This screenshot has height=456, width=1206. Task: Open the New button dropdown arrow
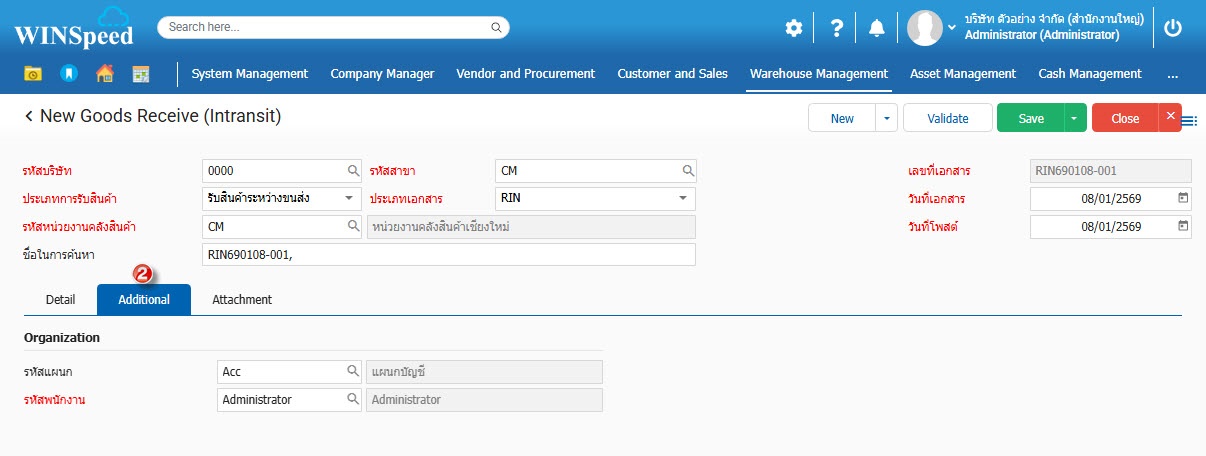886,118
